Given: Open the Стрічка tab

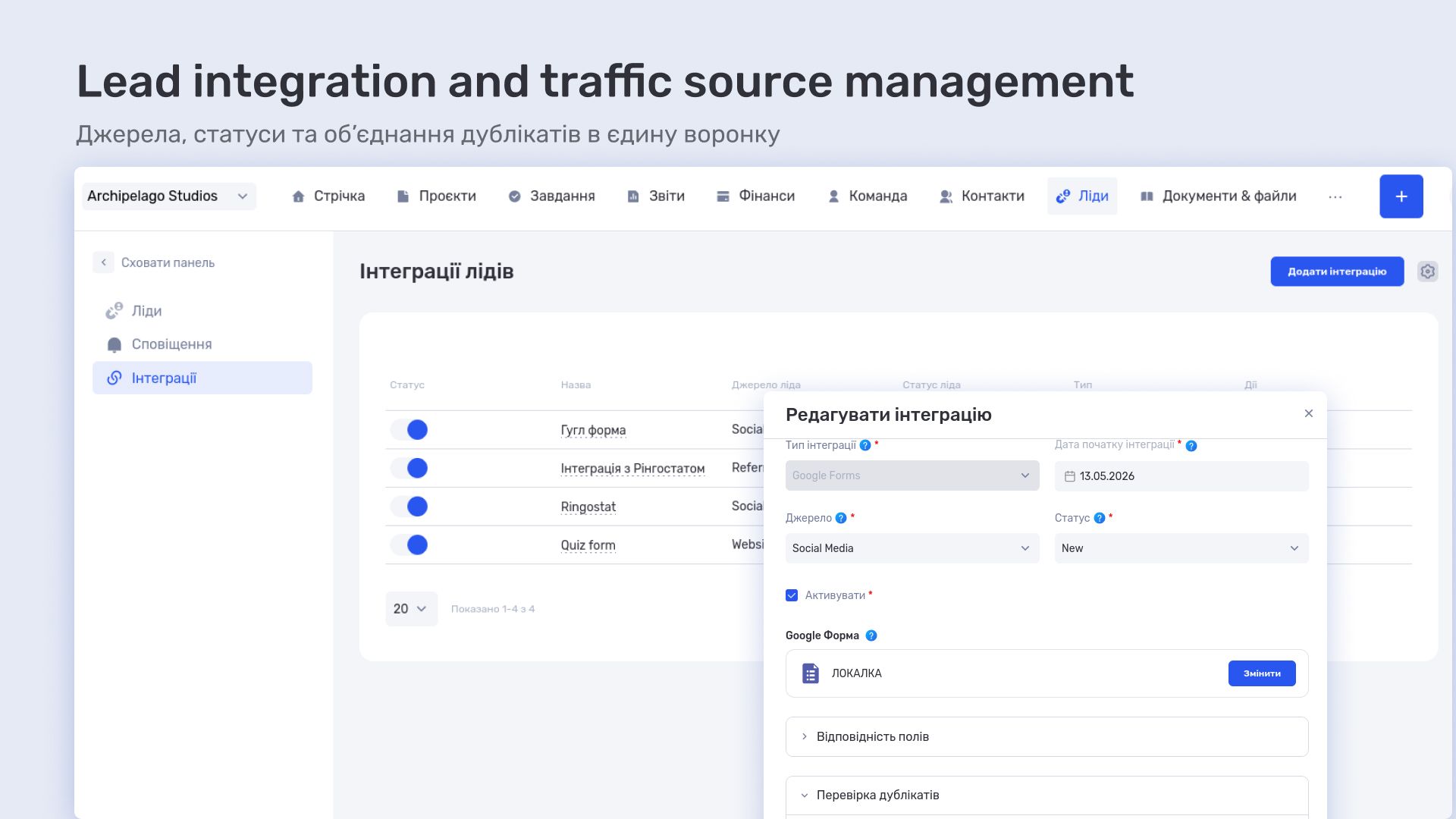Looking at the screenshot, I should [328, 196].
